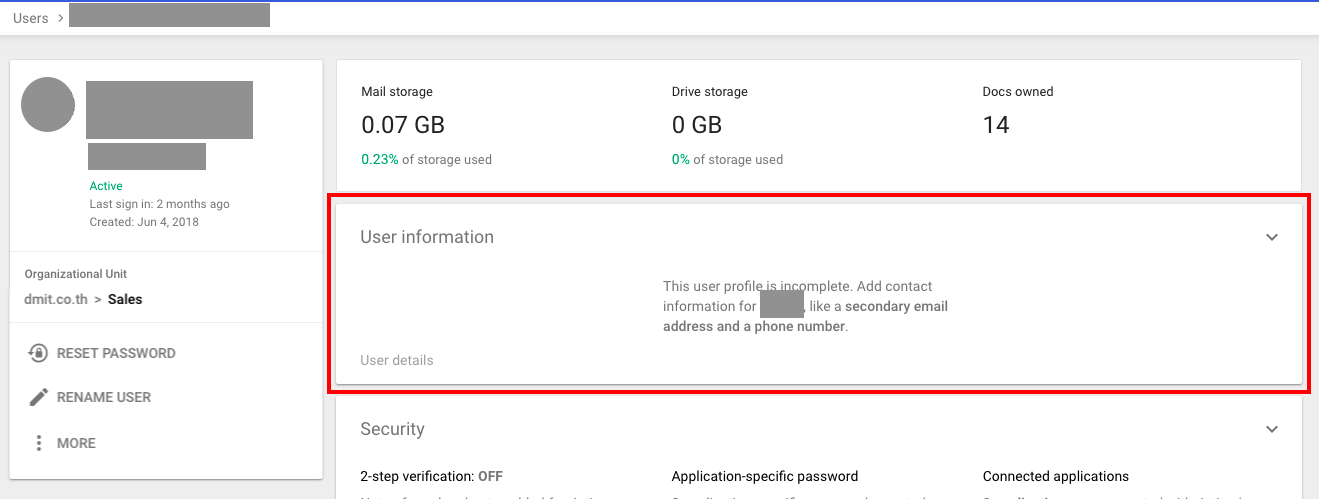The image size is (1319, 499).
Task: Click the incomplete user profile message
Action: point(805,306)
